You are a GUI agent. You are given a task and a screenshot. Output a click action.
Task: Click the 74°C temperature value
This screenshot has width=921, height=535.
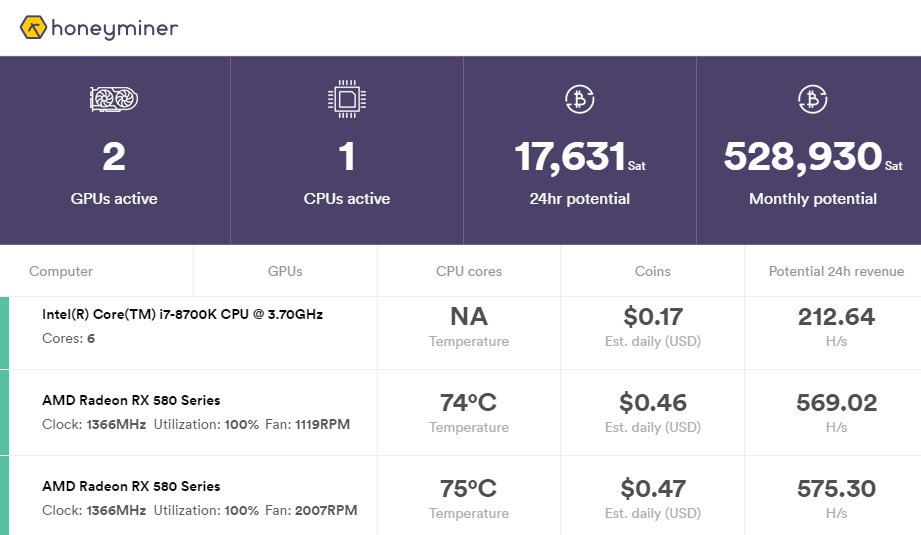click(469, 403)
